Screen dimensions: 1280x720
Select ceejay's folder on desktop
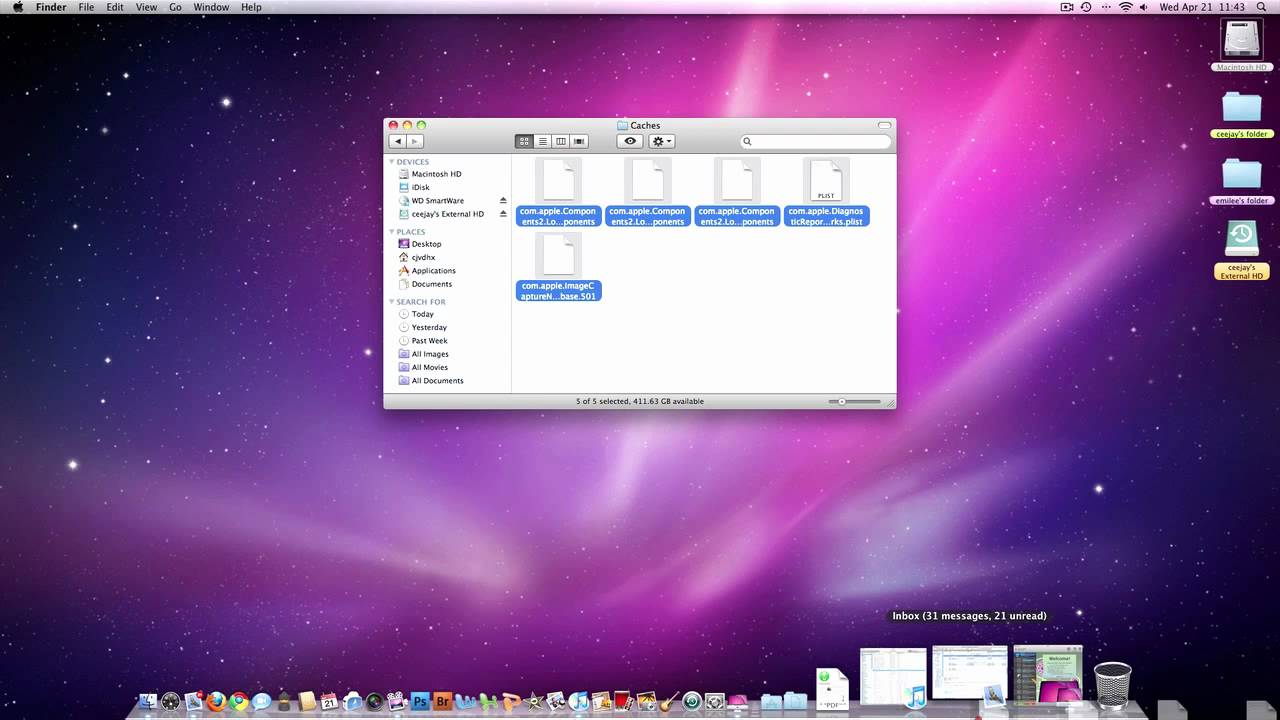pos(1241,114)
